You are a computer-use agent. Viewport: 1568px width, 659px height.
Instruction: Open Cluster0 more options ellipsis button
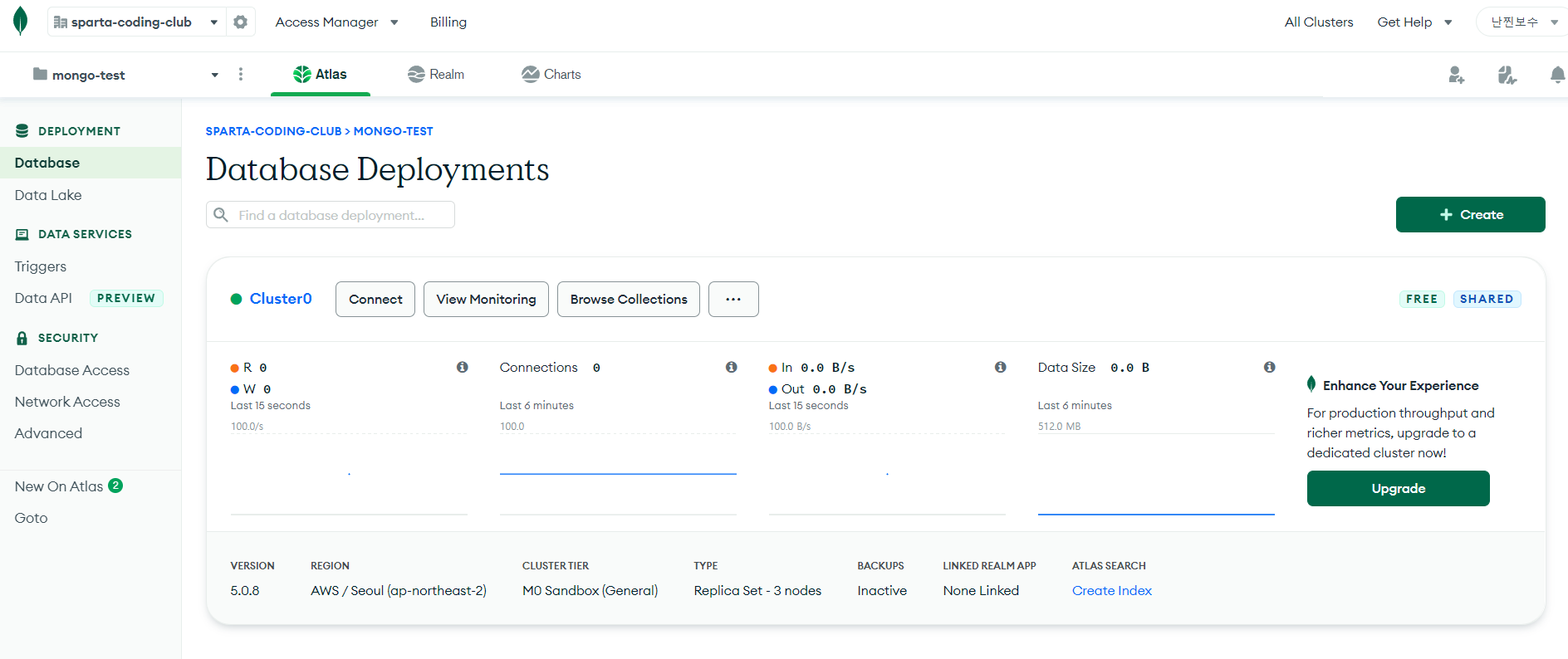tap(733, 299)
